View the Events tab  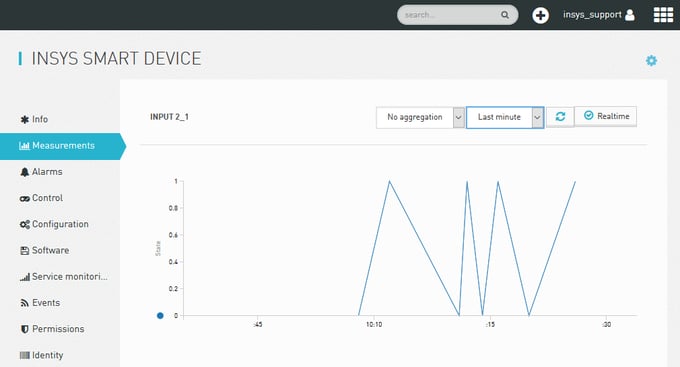point(60,303)
